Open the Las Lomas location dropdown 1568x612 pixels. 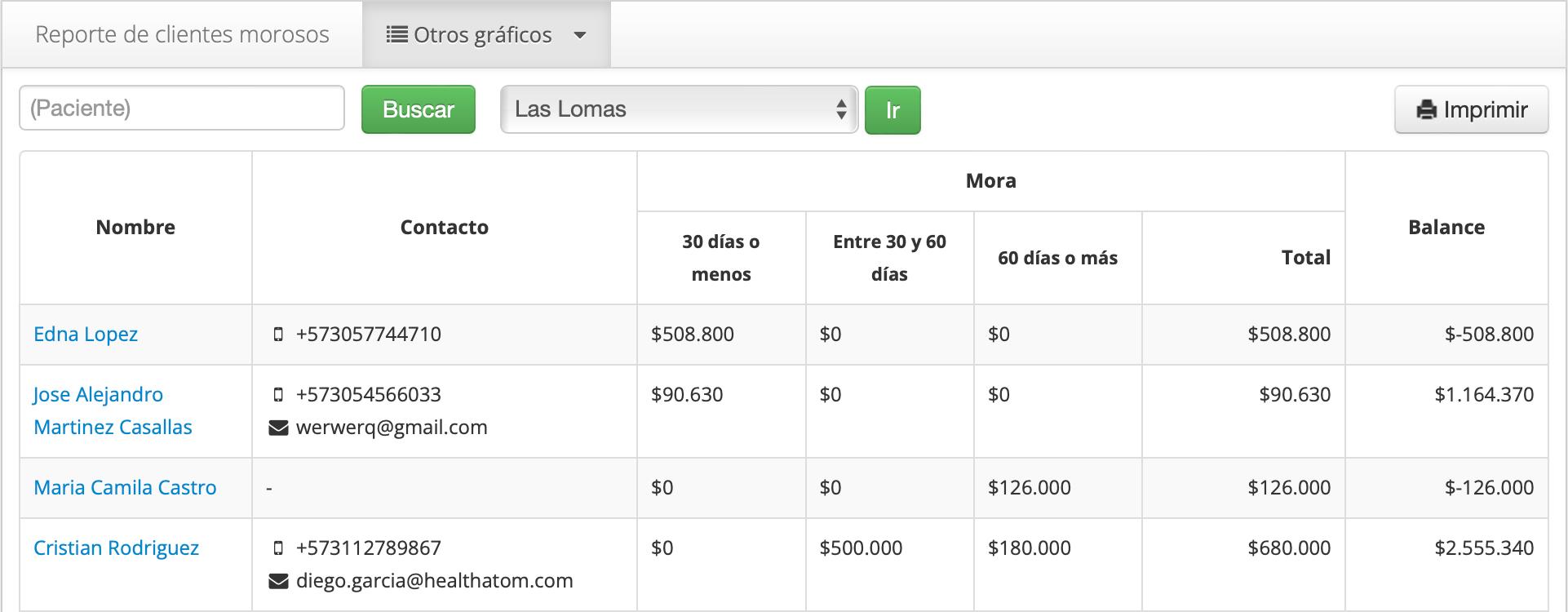tap(679, 109)
